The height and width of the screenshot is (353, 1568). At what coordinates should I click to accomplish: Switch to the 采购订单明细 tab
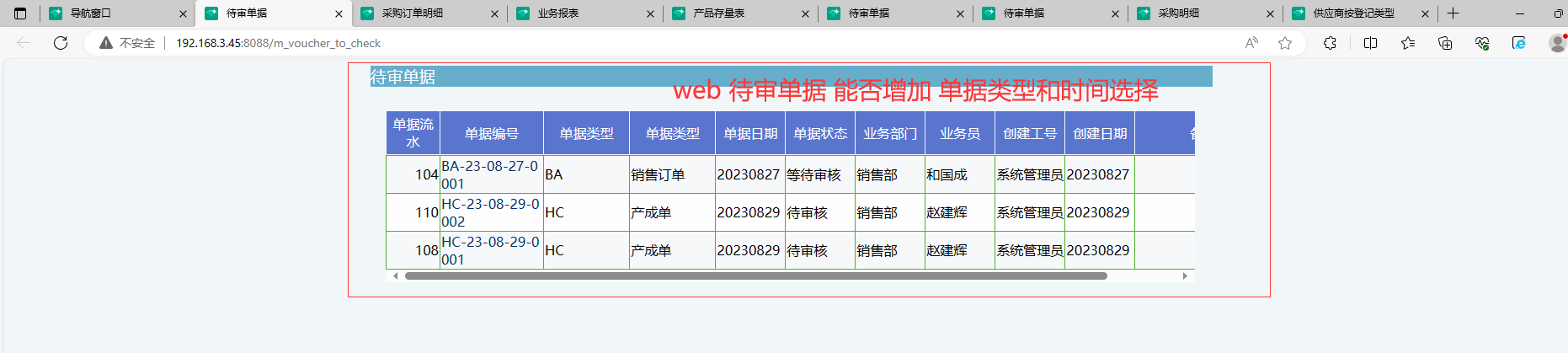[x=412, y=13]
